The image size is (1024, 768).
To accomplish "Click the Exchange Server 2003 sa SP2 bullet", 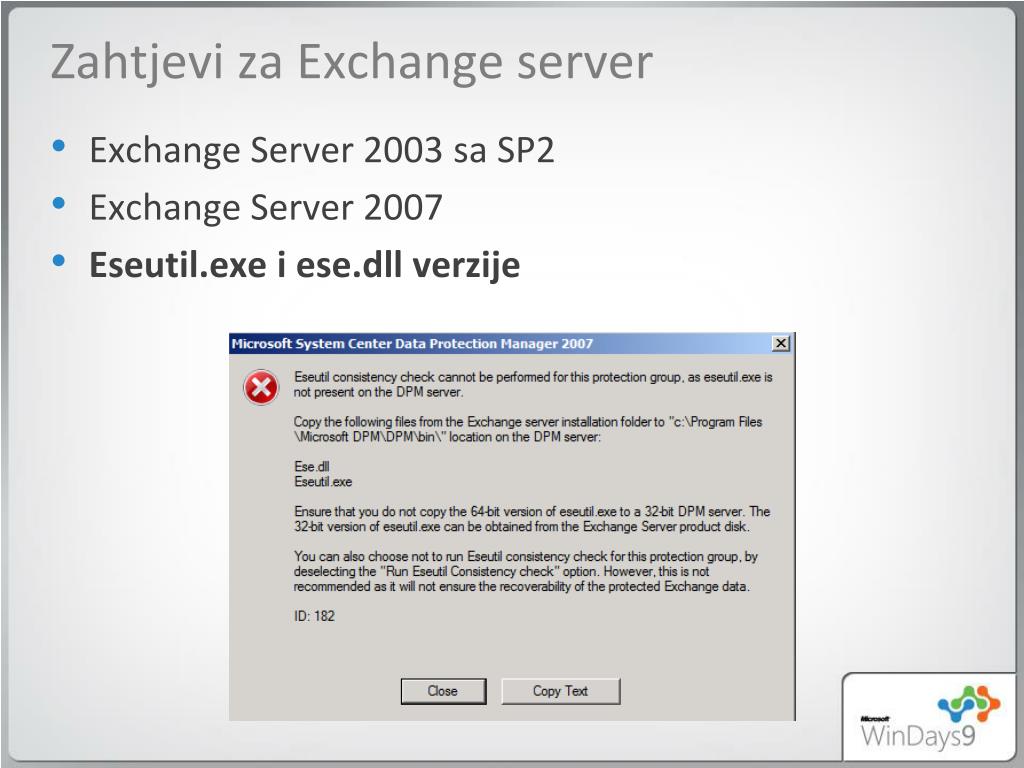I will [x=322, y=150].
